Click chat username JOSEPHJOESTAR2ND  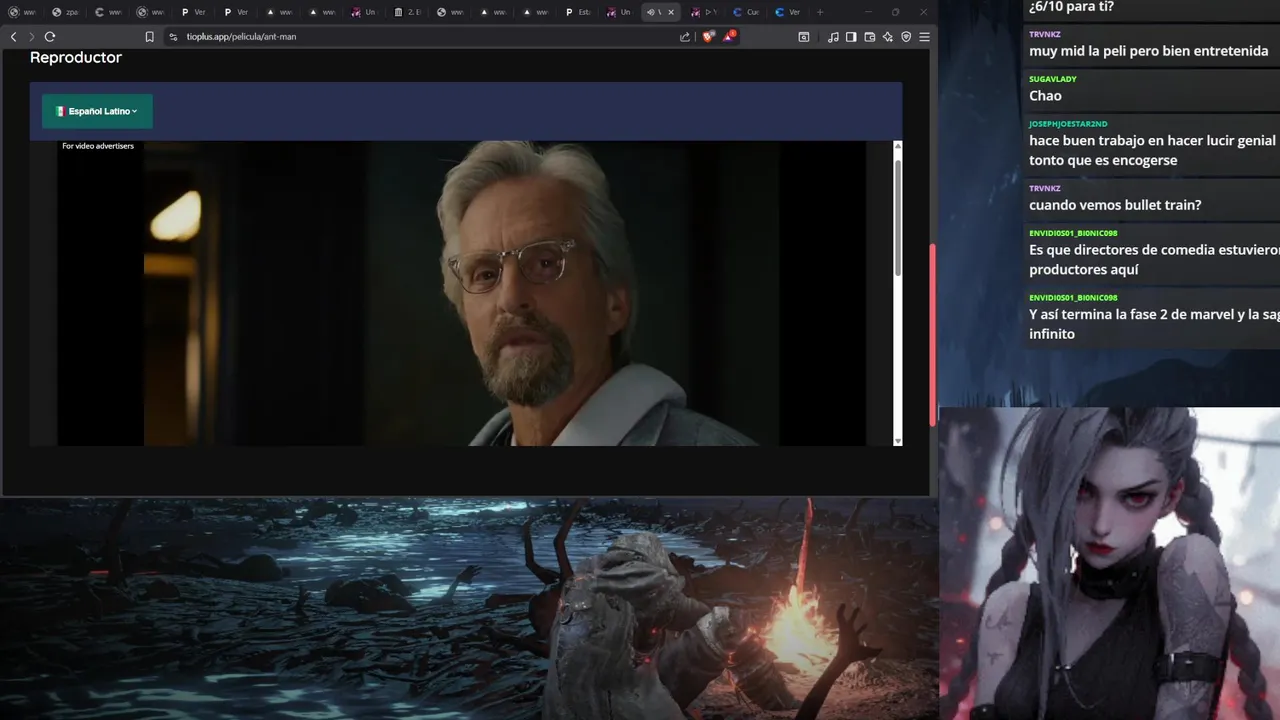point(1068,124)
